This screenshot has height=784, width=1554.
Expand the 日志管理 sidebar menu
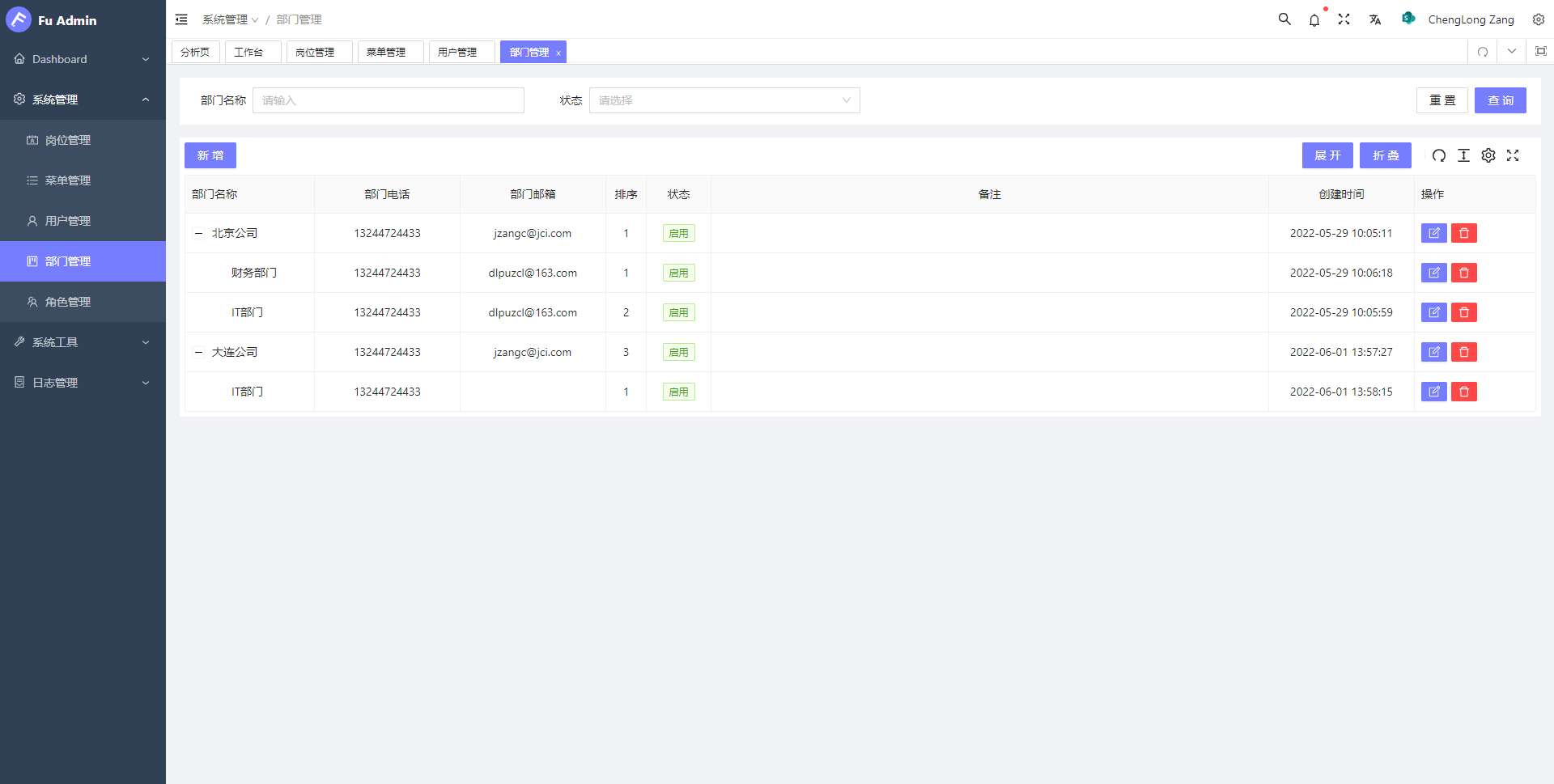(83, 383)
